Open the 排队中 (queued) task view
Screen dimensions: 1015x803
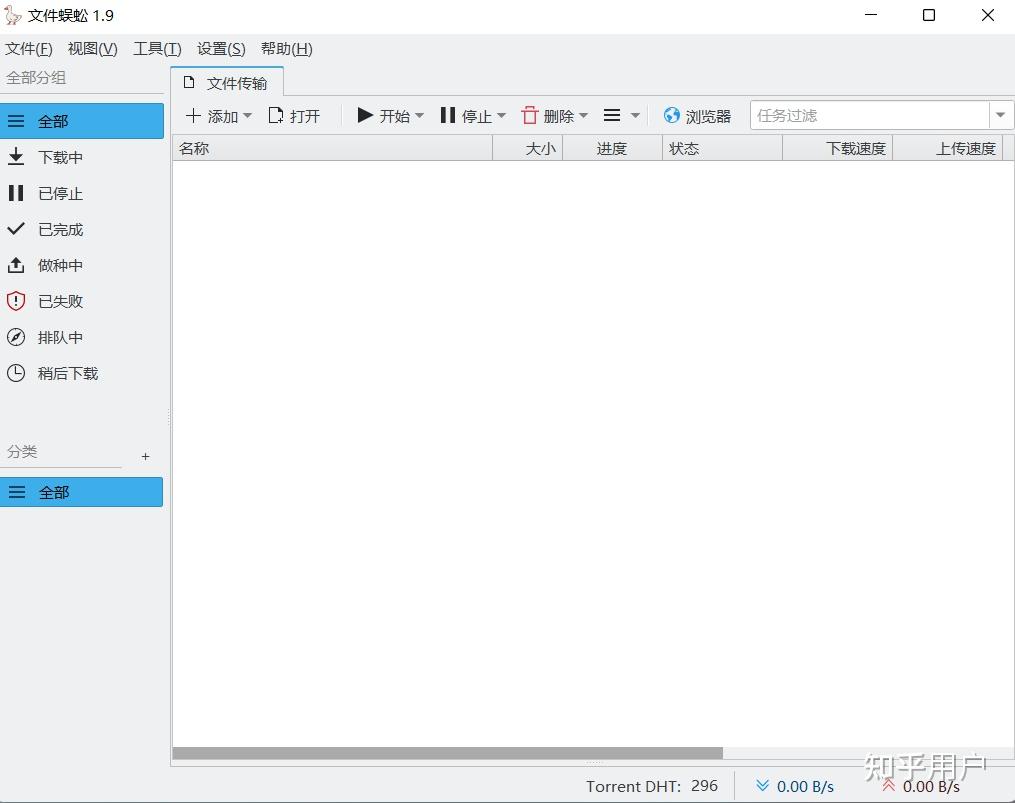(60, 337)
